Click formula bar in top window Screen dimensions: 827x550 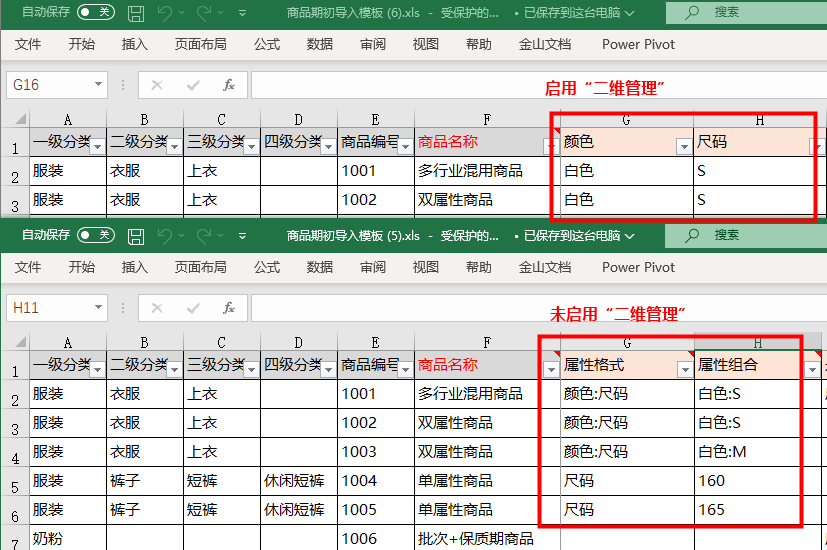point(539,85)
